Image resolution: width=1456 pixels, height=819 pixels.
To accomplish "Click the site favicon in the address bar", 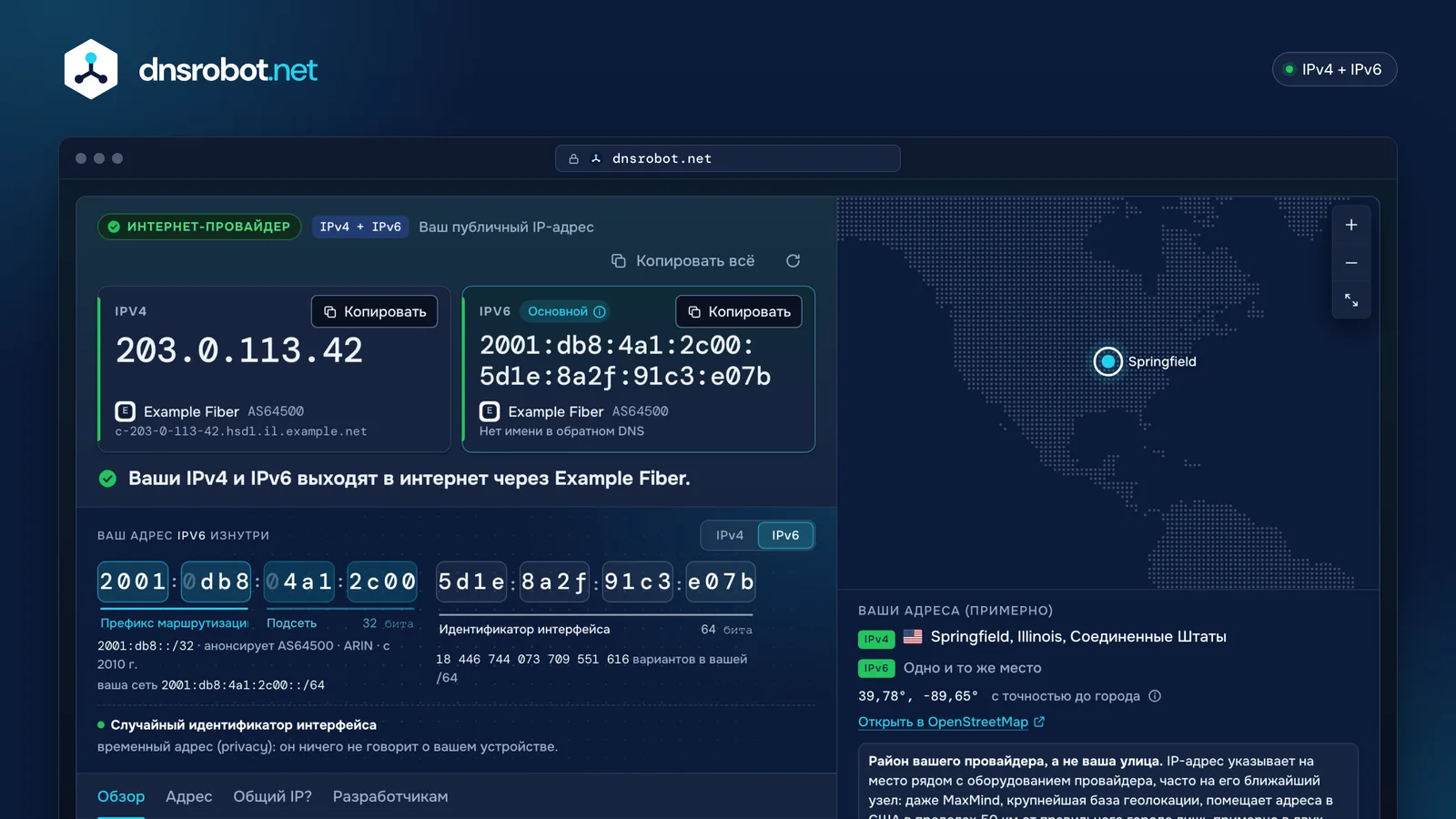I will (596, 158).
